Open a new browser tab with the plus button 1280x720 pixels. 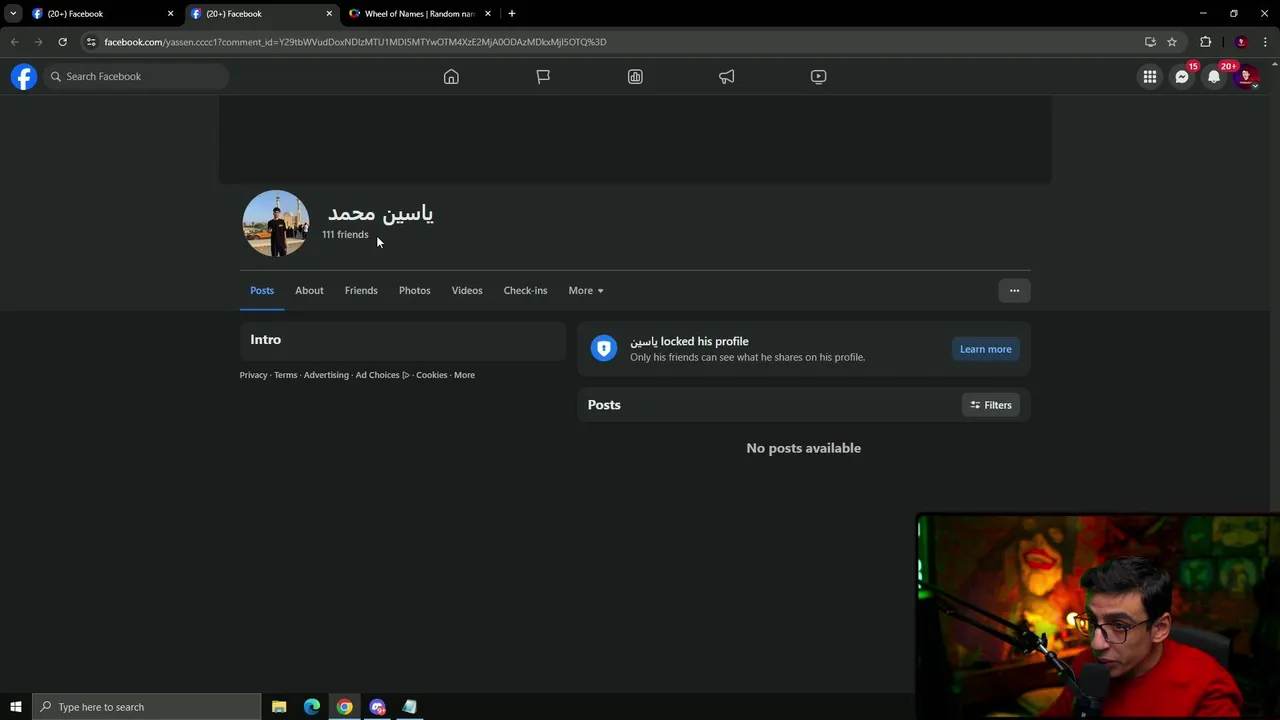coord(511,14)
